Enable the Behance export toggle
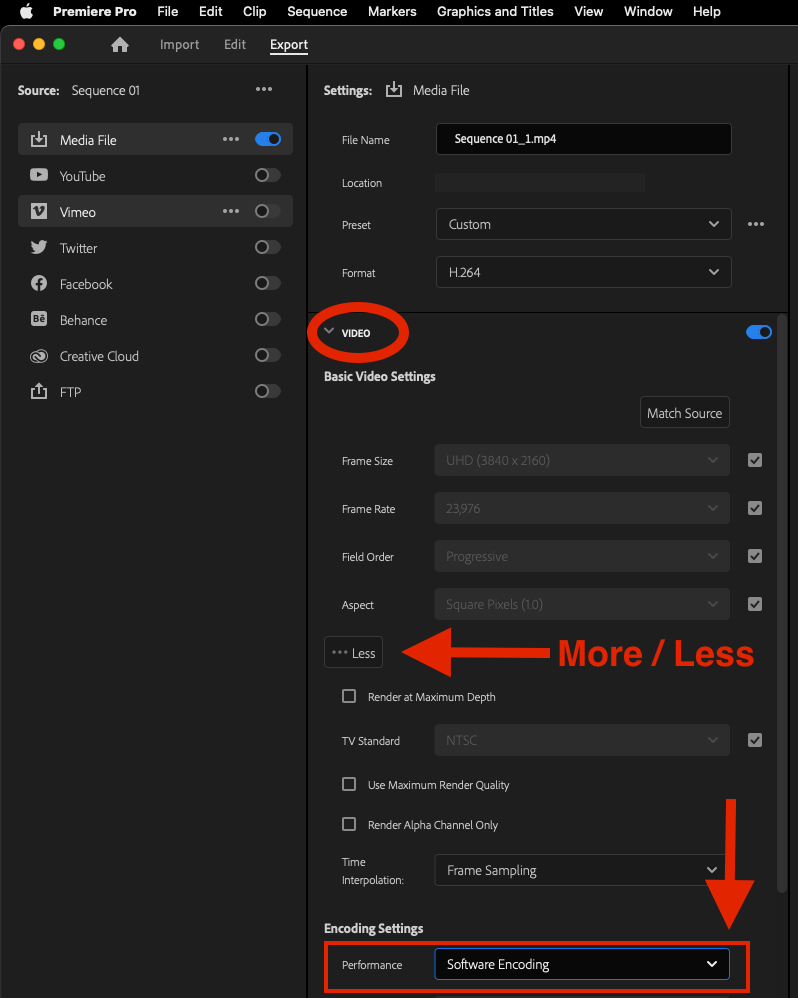The width and height of the screenshot is (798, 998). point(267,319)
